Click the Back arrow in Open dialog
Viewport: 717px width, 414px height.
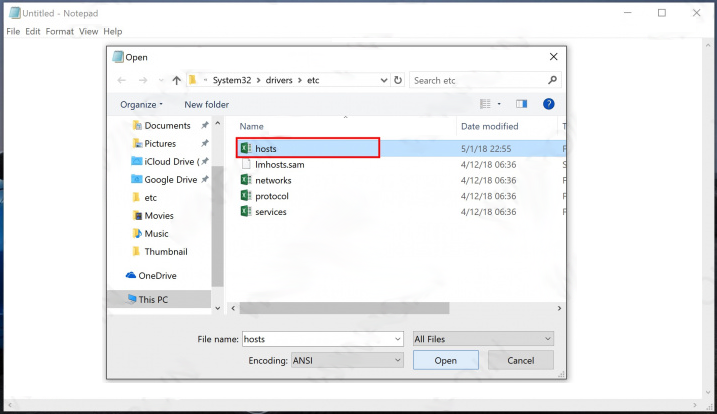click(x=122, y=80)
